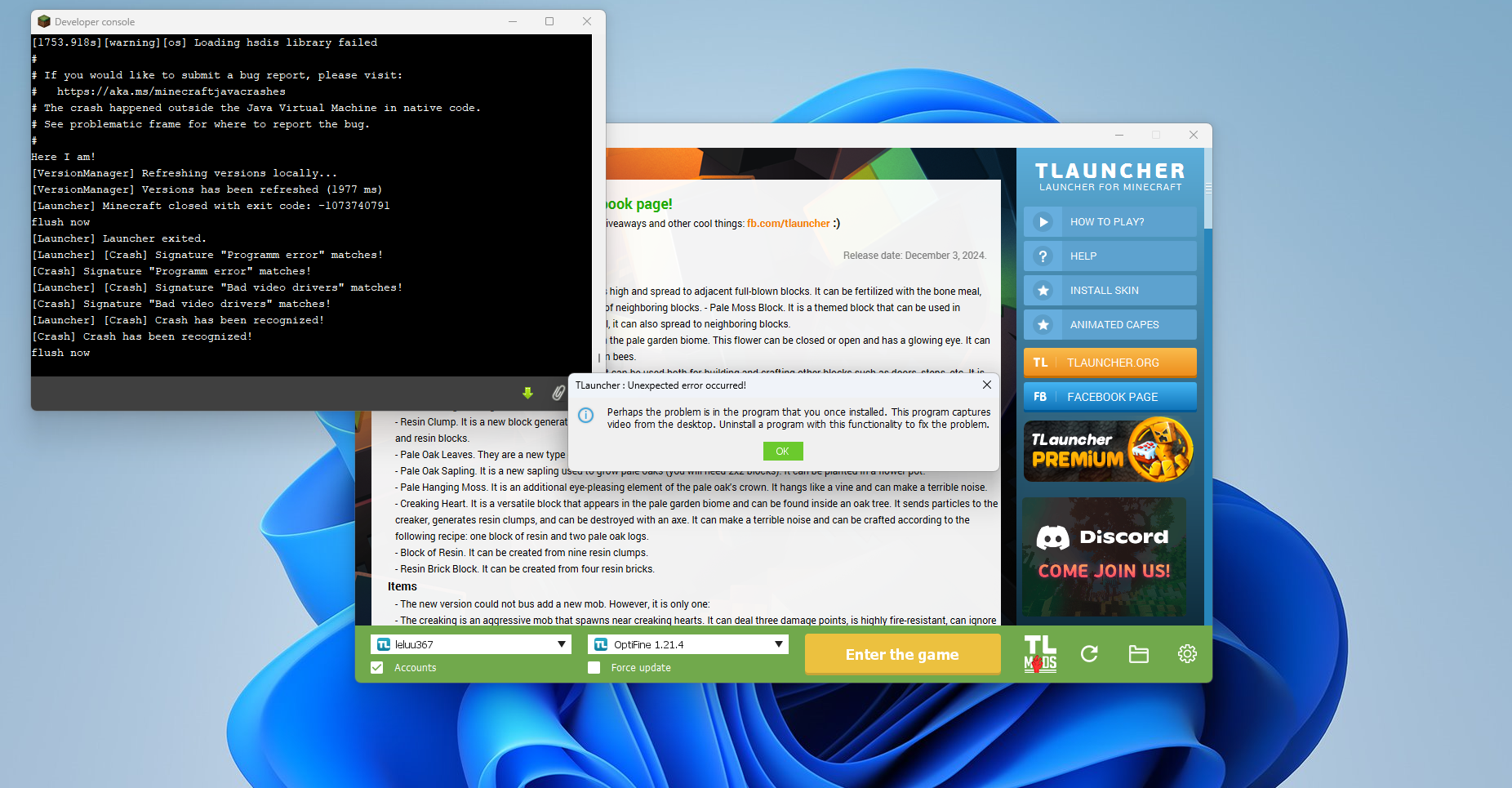This screenshot has height=788, width=1512.
Task: Minimize the Developer console window
Action: click(x=513, y=21)
